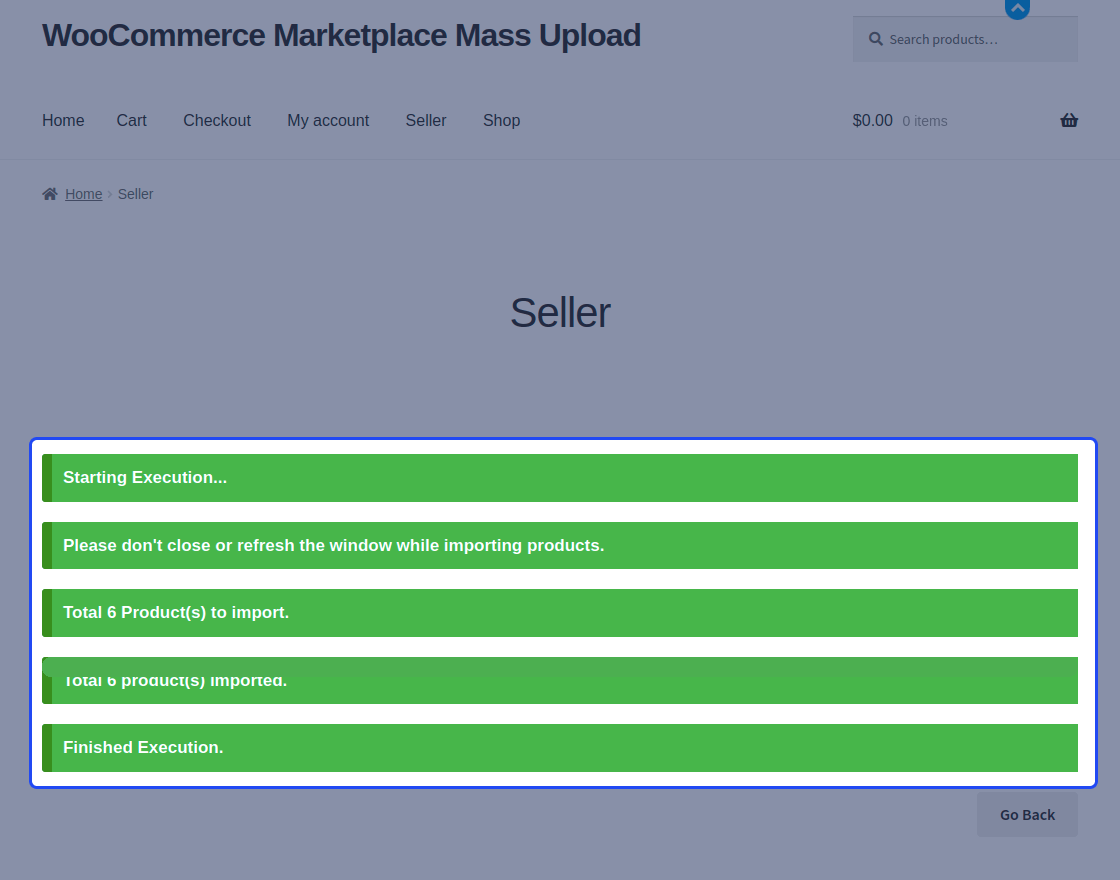Click the Go Back button

pos(1027,814)
